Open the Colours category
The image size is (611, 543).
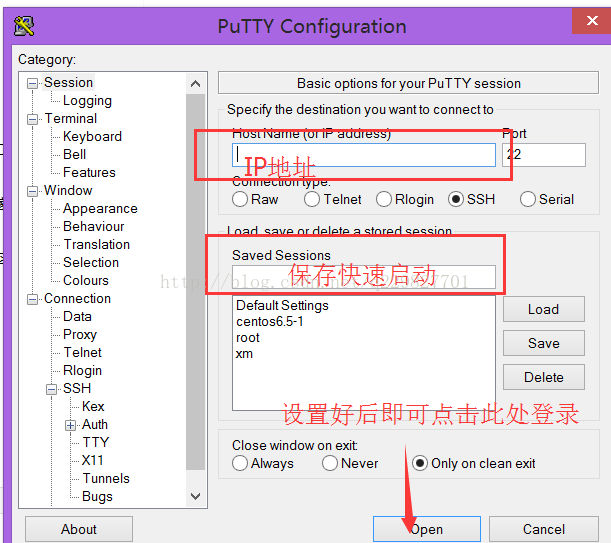[x=86, y=280]
